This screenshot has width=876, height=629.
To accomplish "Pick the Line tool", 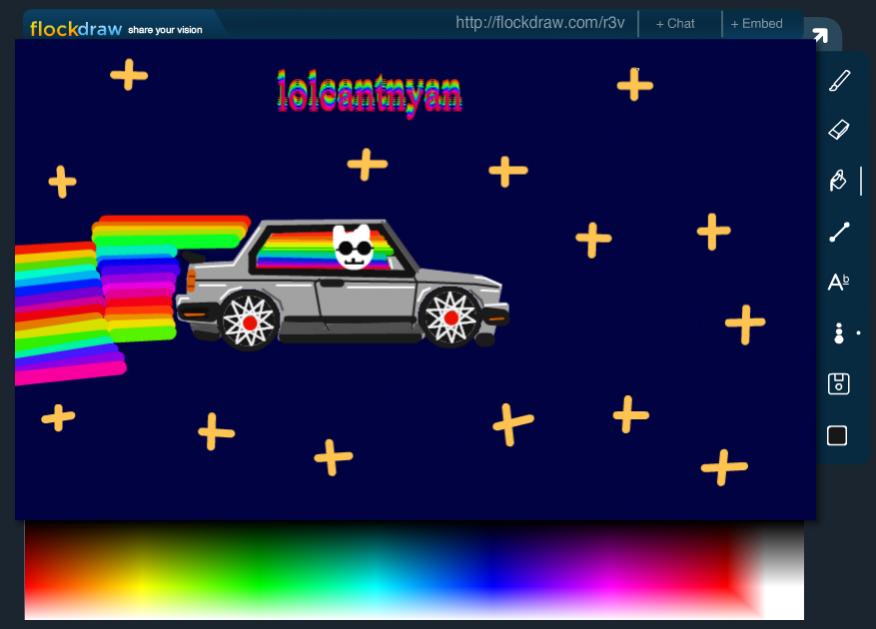I will pyautogui.click(x=839, y=232).
